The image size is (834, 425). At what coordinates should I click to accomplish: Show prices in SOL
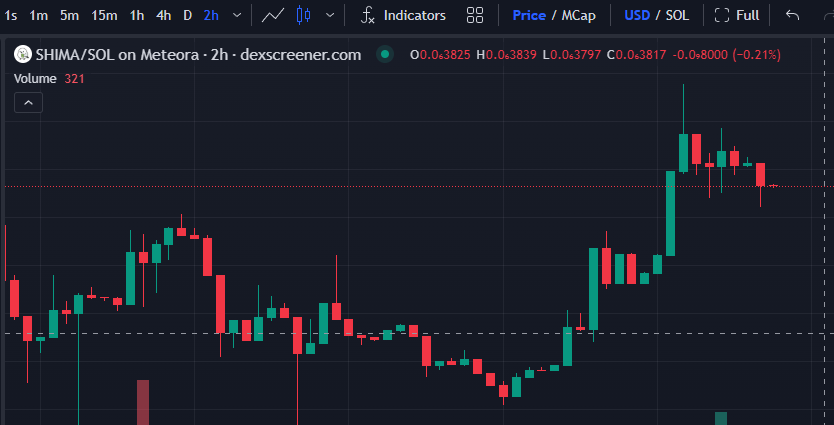[x=678, y=15]
